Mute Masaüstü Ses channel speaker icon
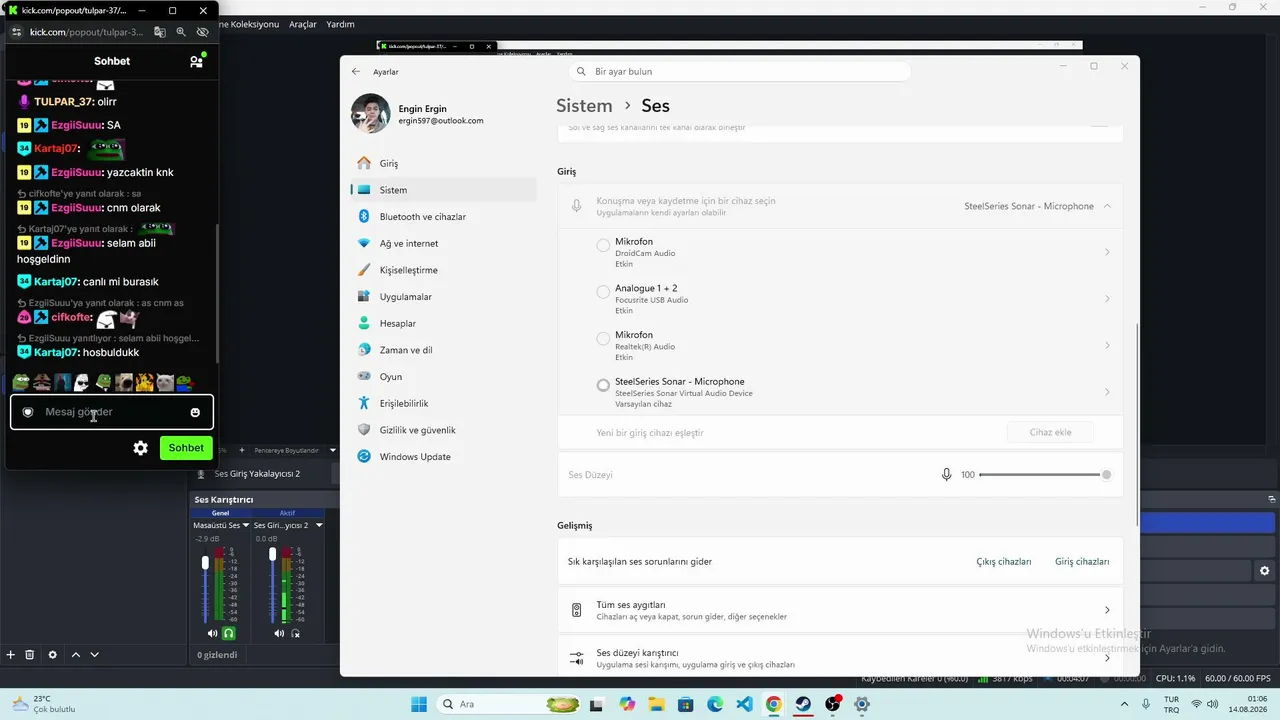 pyautogui.click(x=212, y=633)
